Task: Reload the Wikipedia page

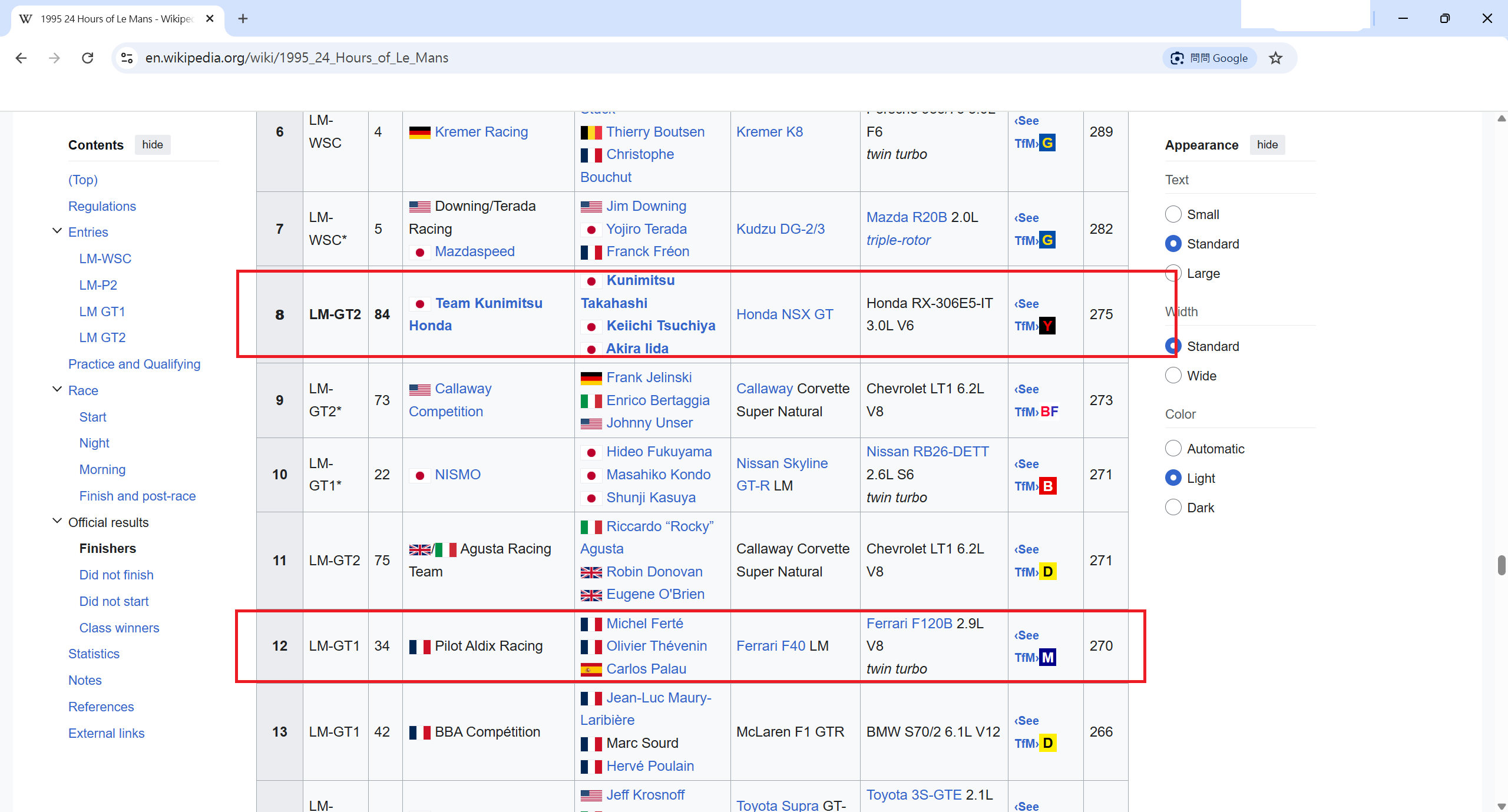Action: coord(88,58)
